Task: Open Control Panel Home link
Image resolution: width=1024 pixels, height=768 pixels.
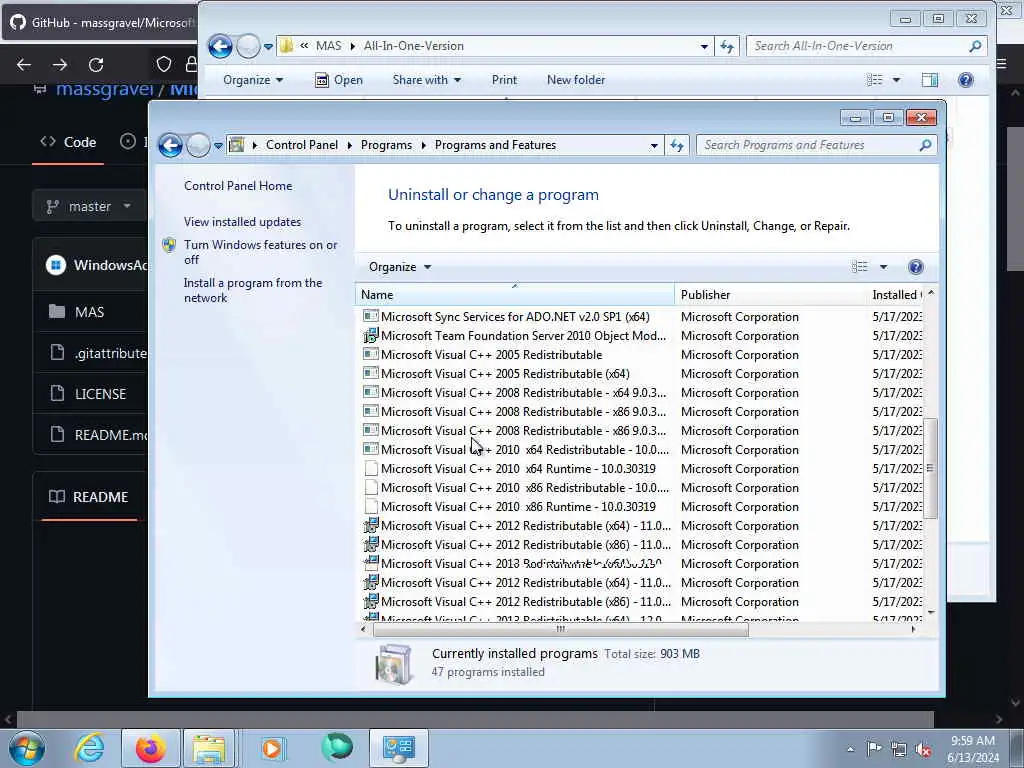Action: pyautogui.click(x=238, y=185)
